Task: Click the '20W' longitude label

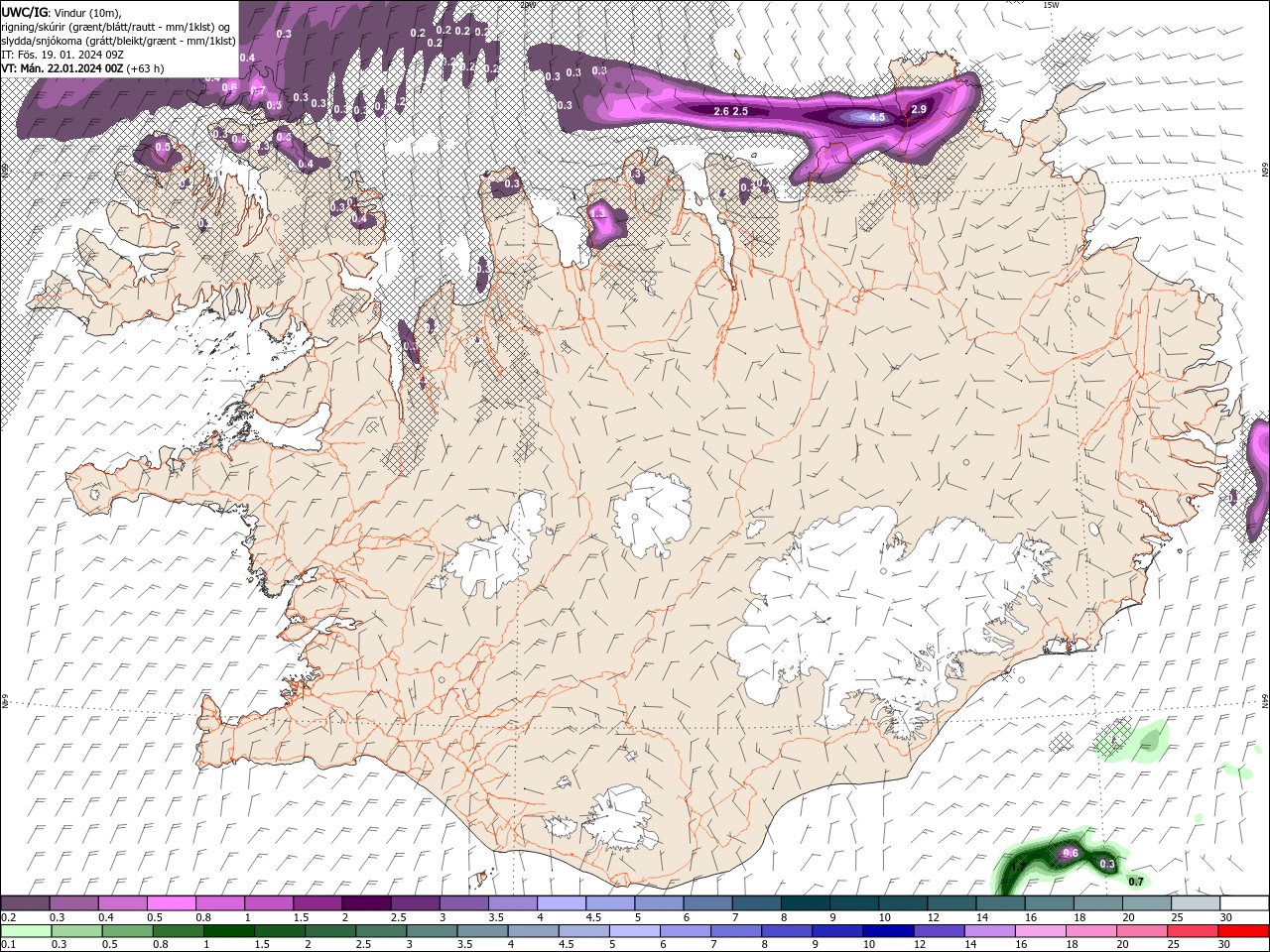Action: tap(527, 5)
